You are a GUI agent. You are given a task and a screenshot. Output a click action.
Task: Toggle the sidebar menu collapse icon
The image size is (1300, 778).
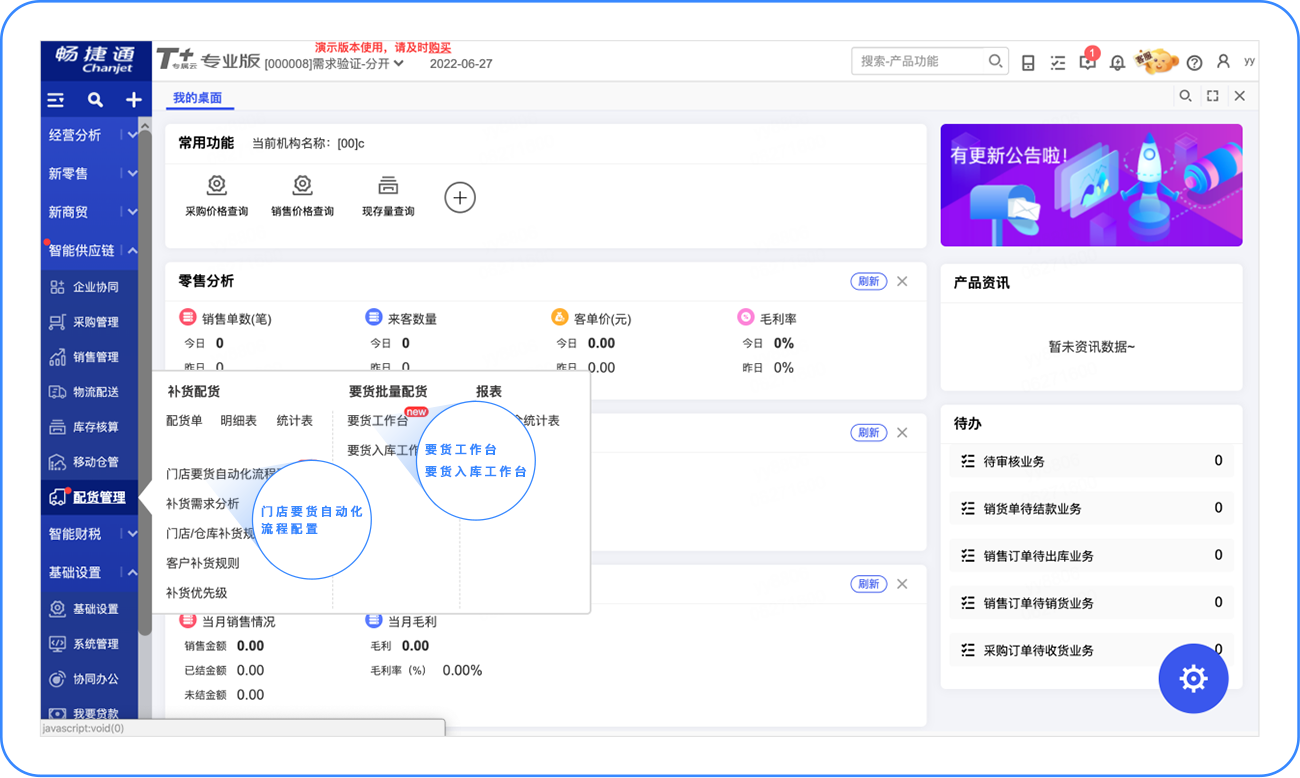point(56,100)
